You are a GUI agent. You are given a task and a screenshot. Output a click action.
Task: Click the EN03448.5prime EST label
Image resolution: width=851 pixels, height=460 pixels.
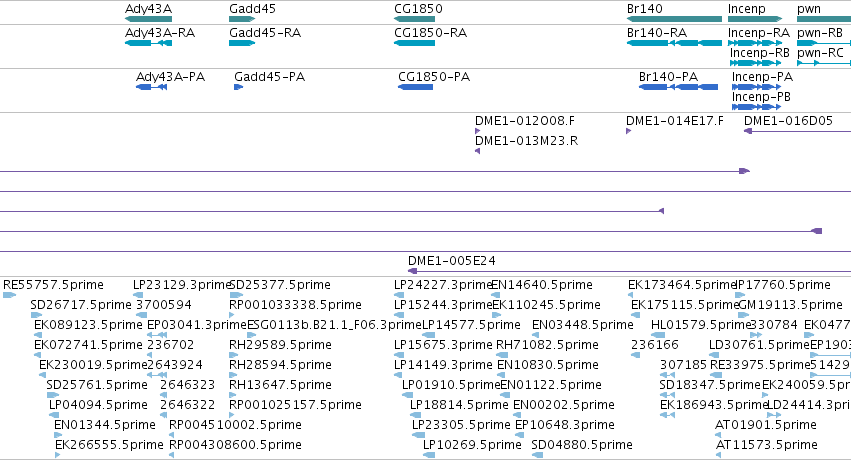point(582,324)
